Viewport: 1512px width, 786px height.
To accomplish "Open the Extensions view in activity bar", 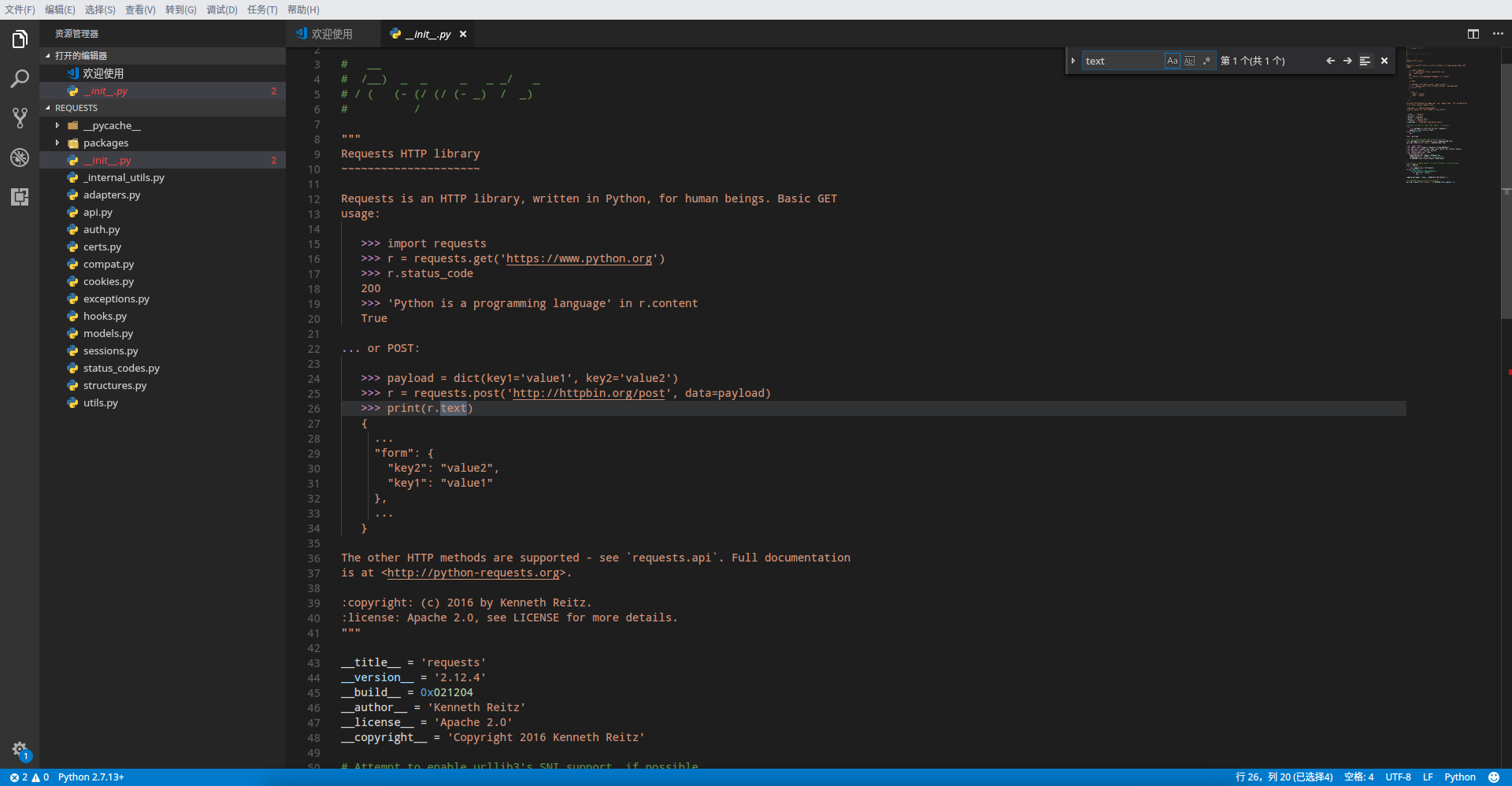I will pos(20,196).
